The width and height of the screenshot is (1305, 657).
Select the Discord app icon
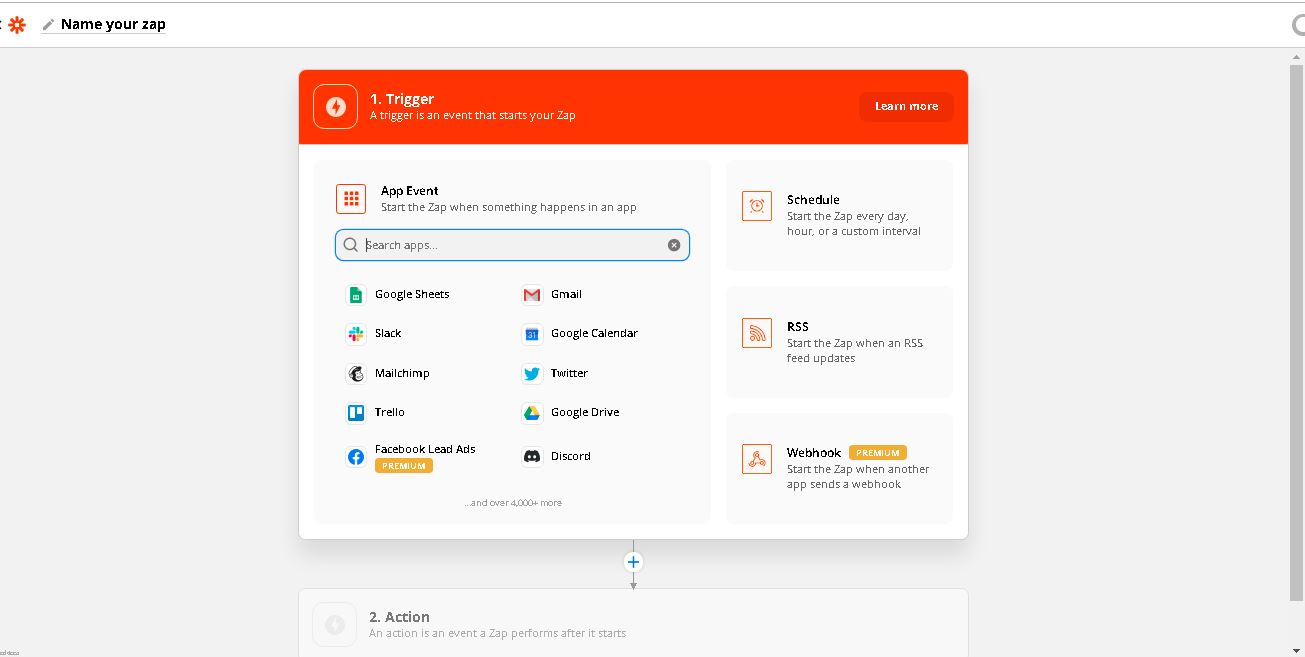532,457
